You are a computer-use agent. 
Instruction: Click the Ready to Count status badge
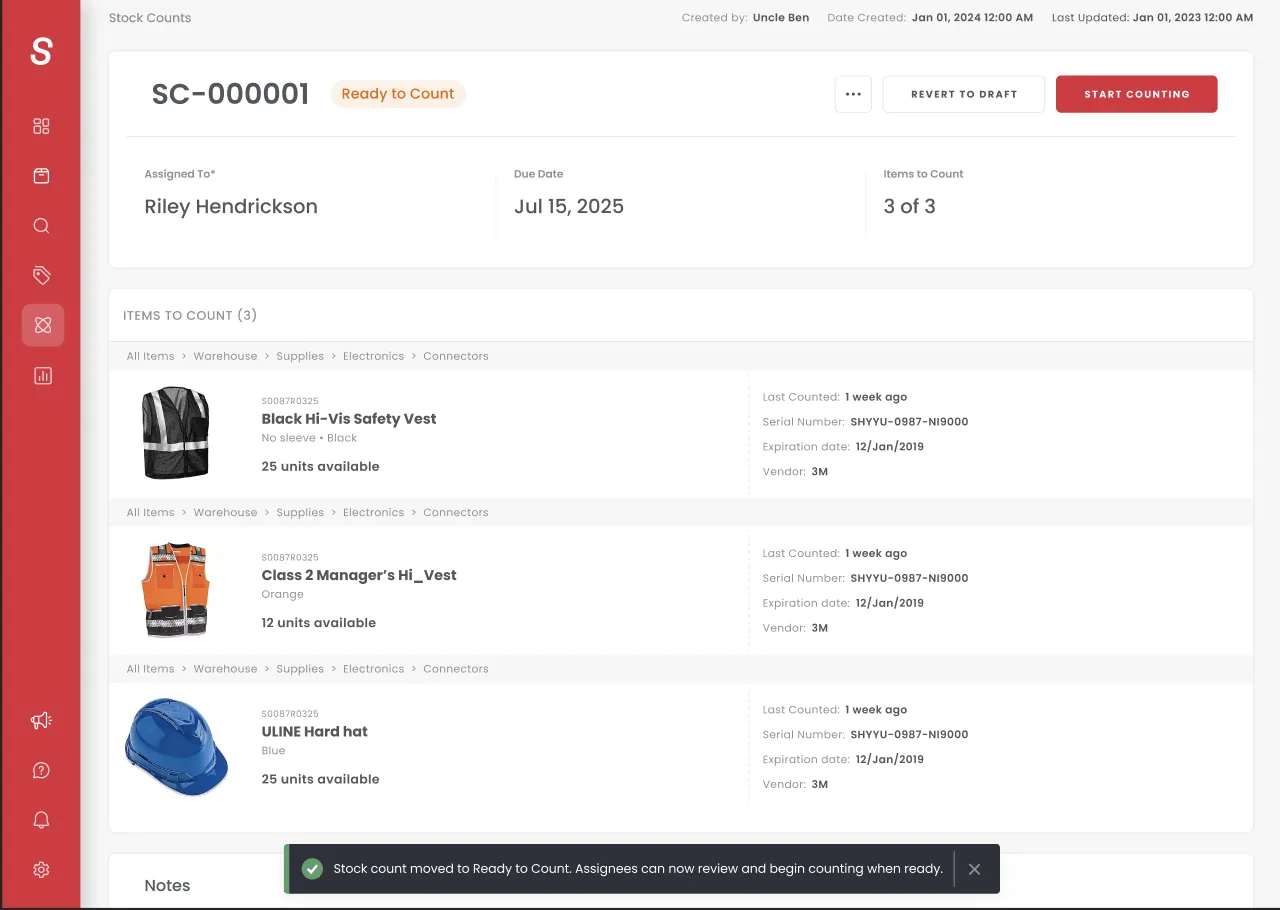click(x=398, y=94)
